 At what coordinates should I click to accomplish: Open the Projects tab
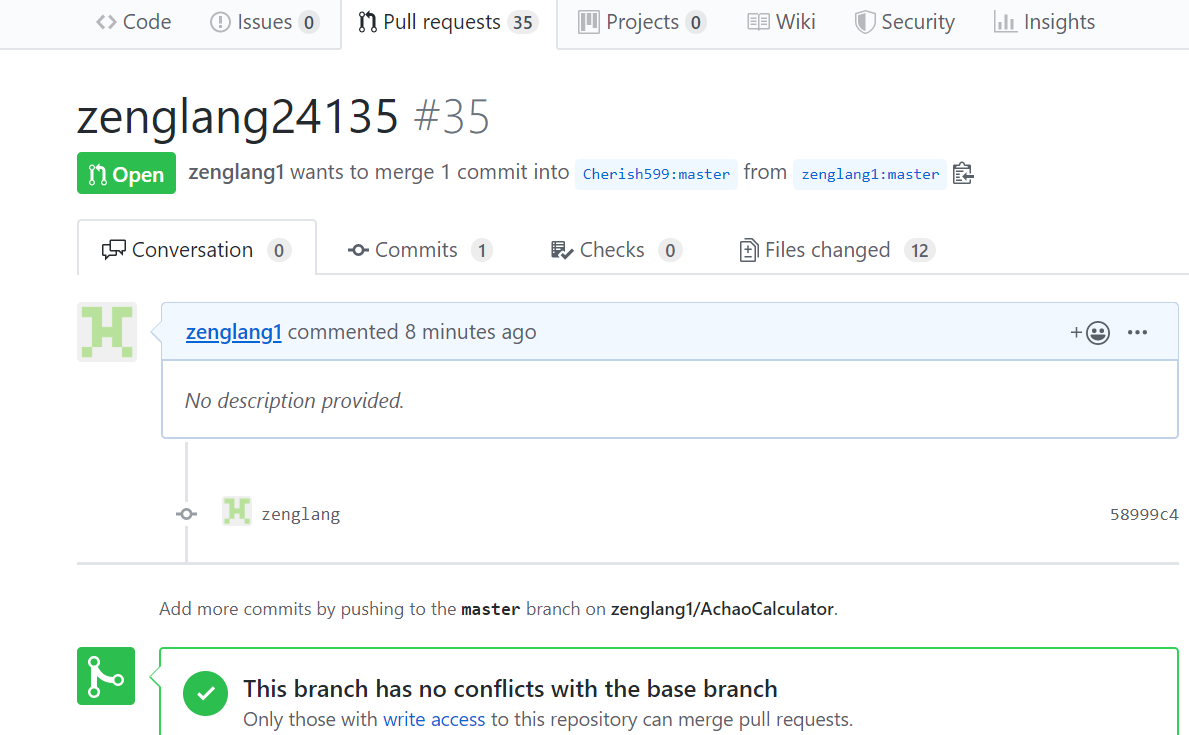point(642,22)
